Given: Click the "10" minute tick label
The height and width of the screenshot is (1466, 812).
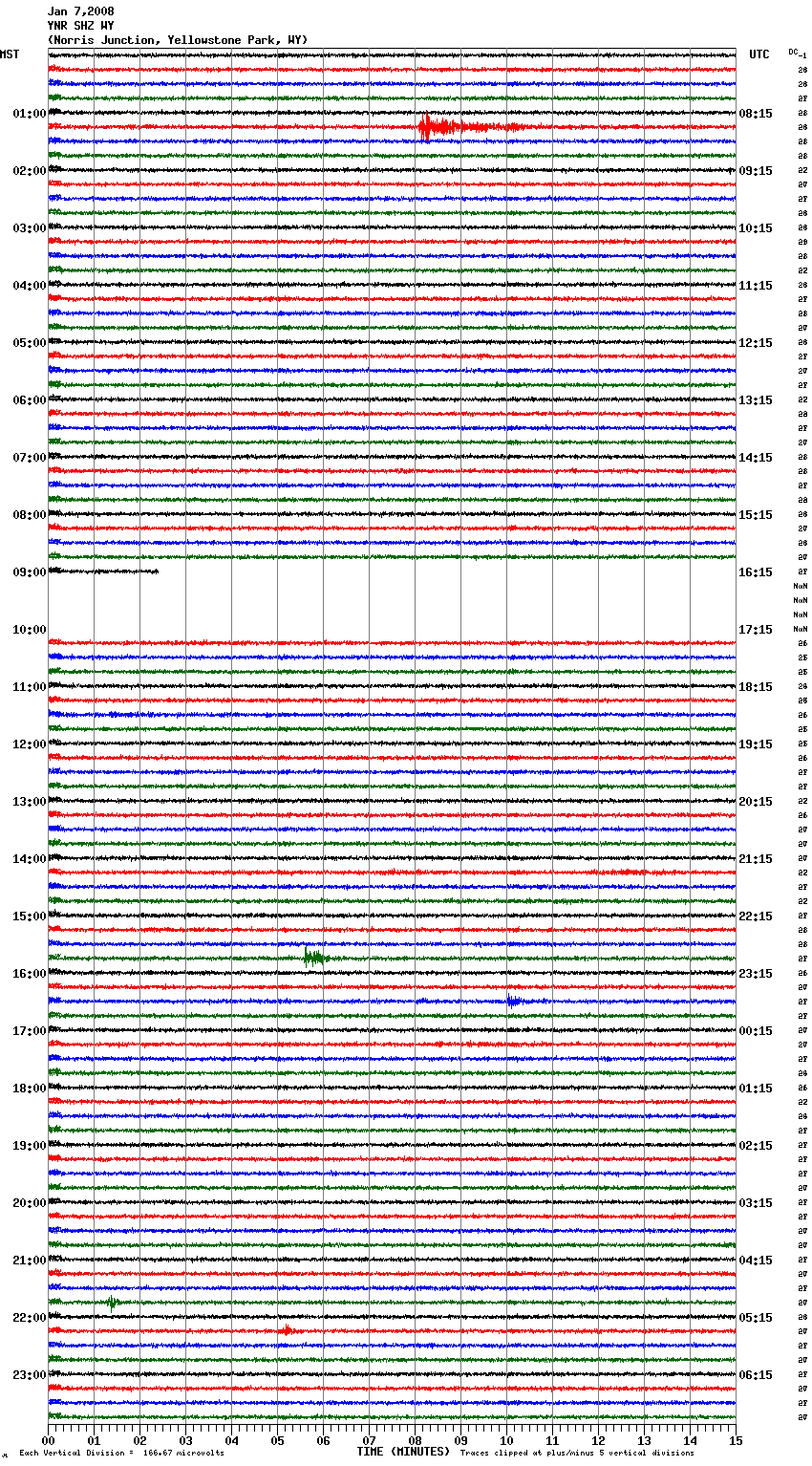Looking at the screenshot, I should 506,1440.
